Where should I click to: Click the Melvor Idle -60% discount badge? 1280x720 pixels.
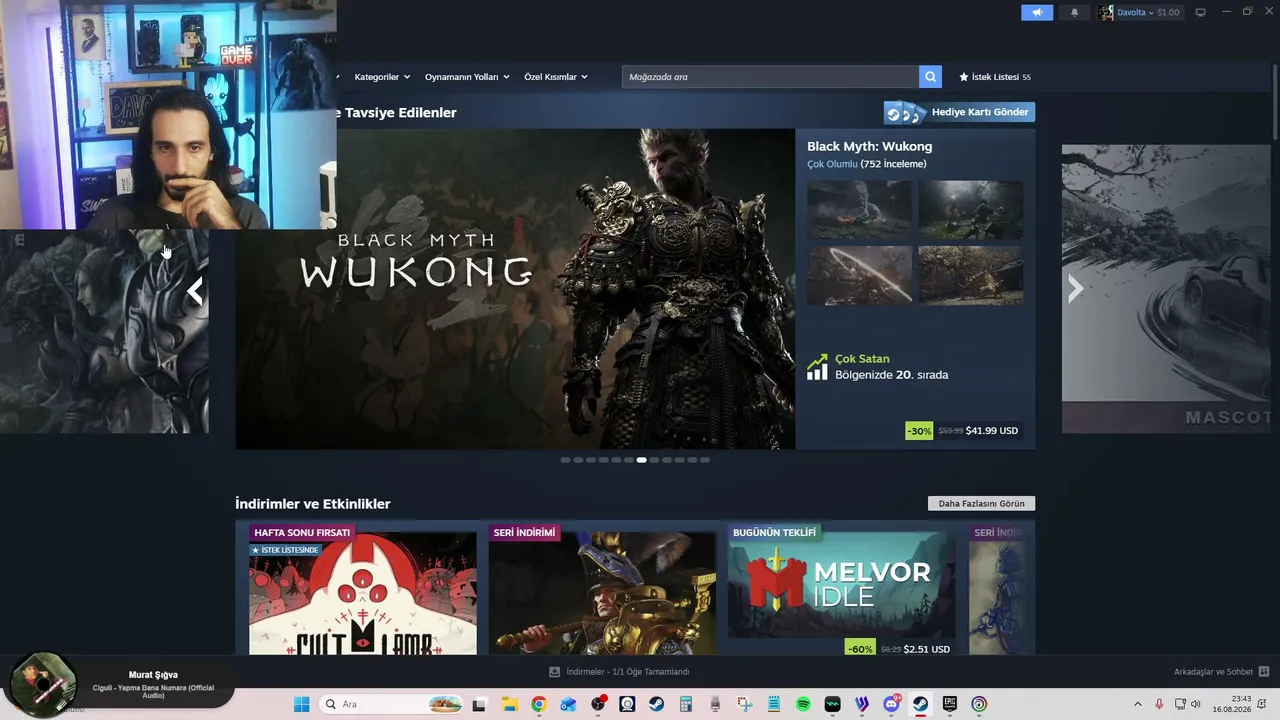click(x=860, y=649)
